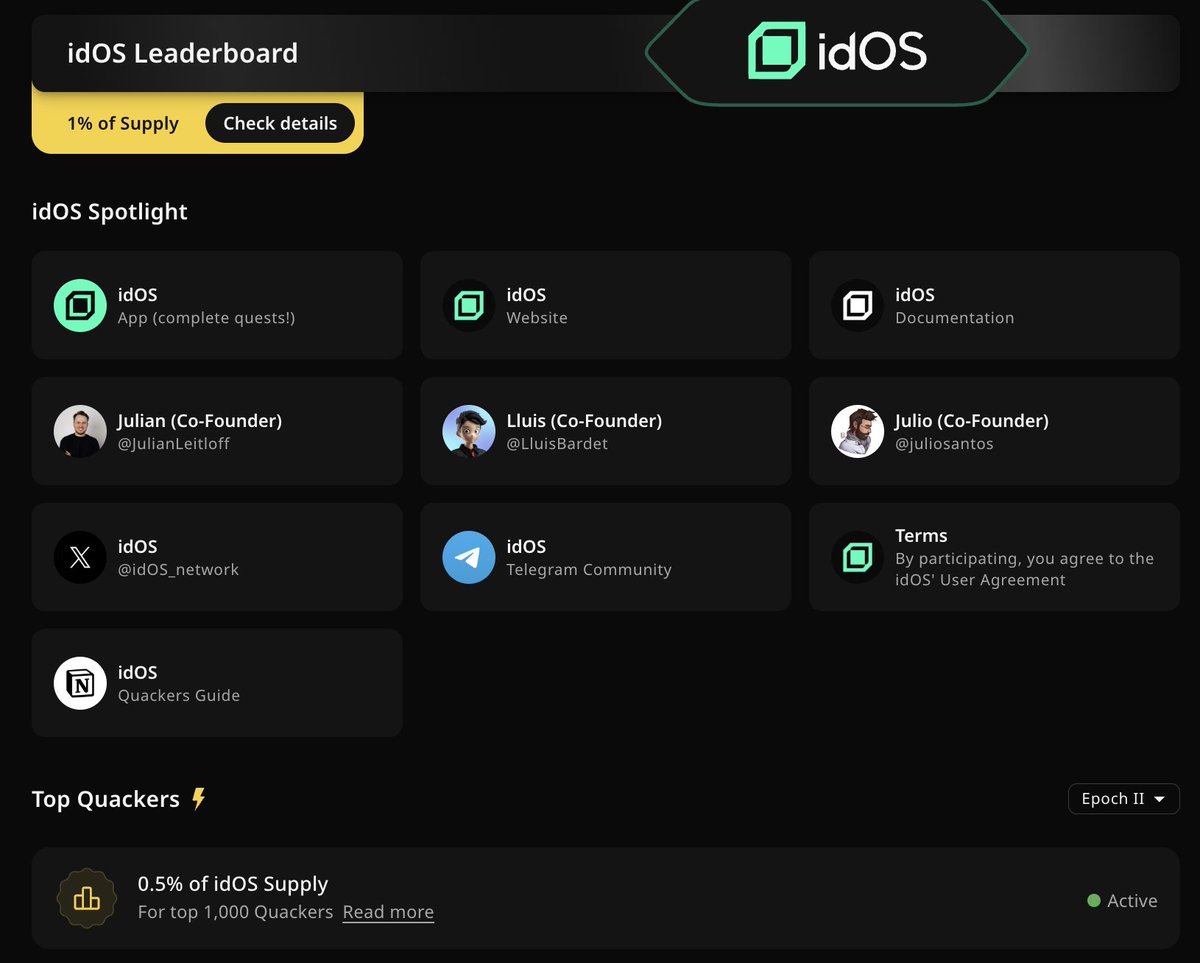Click the Check details button
This screenshot has width=1200, height=963.
280,123
